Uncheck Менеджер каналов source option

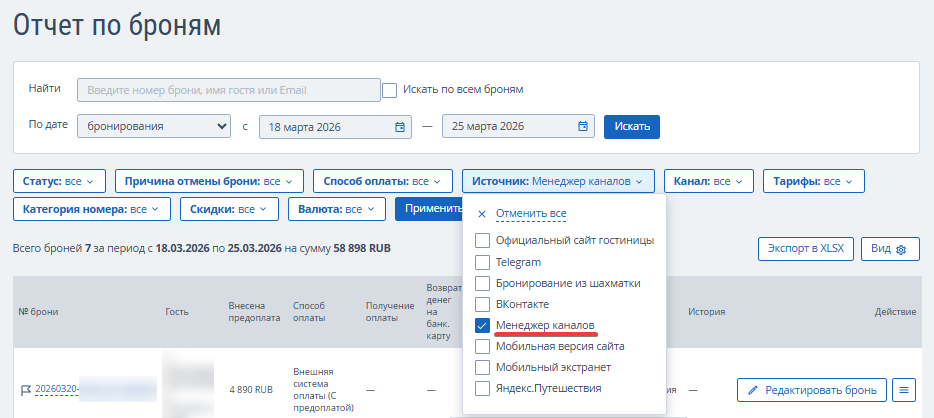pyautogui.click(x=483, y=325)
